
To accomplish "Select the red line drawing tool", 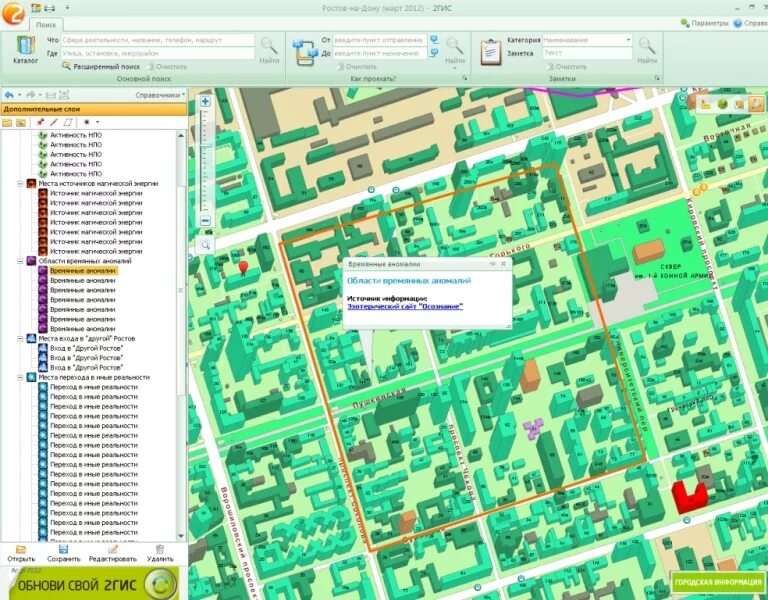I will [54, 122].
